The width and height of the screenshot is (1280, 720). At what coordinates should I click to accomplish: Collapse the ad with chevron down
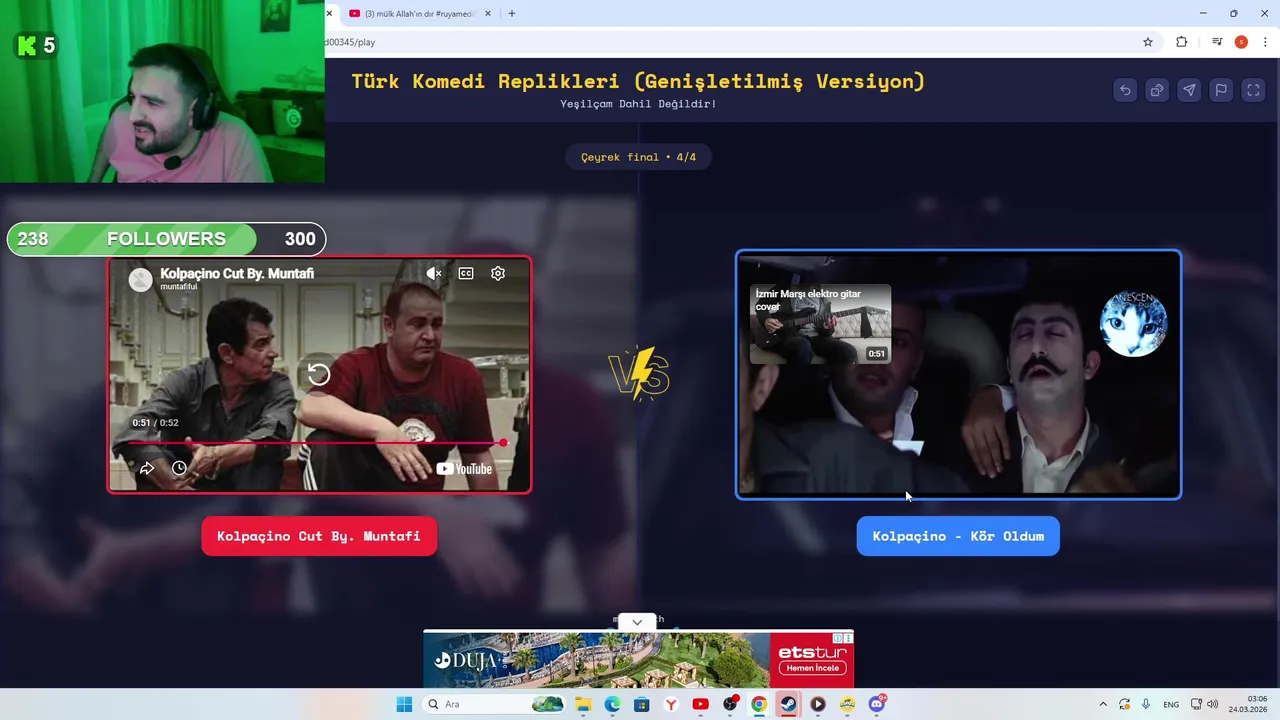coord(637,622)
